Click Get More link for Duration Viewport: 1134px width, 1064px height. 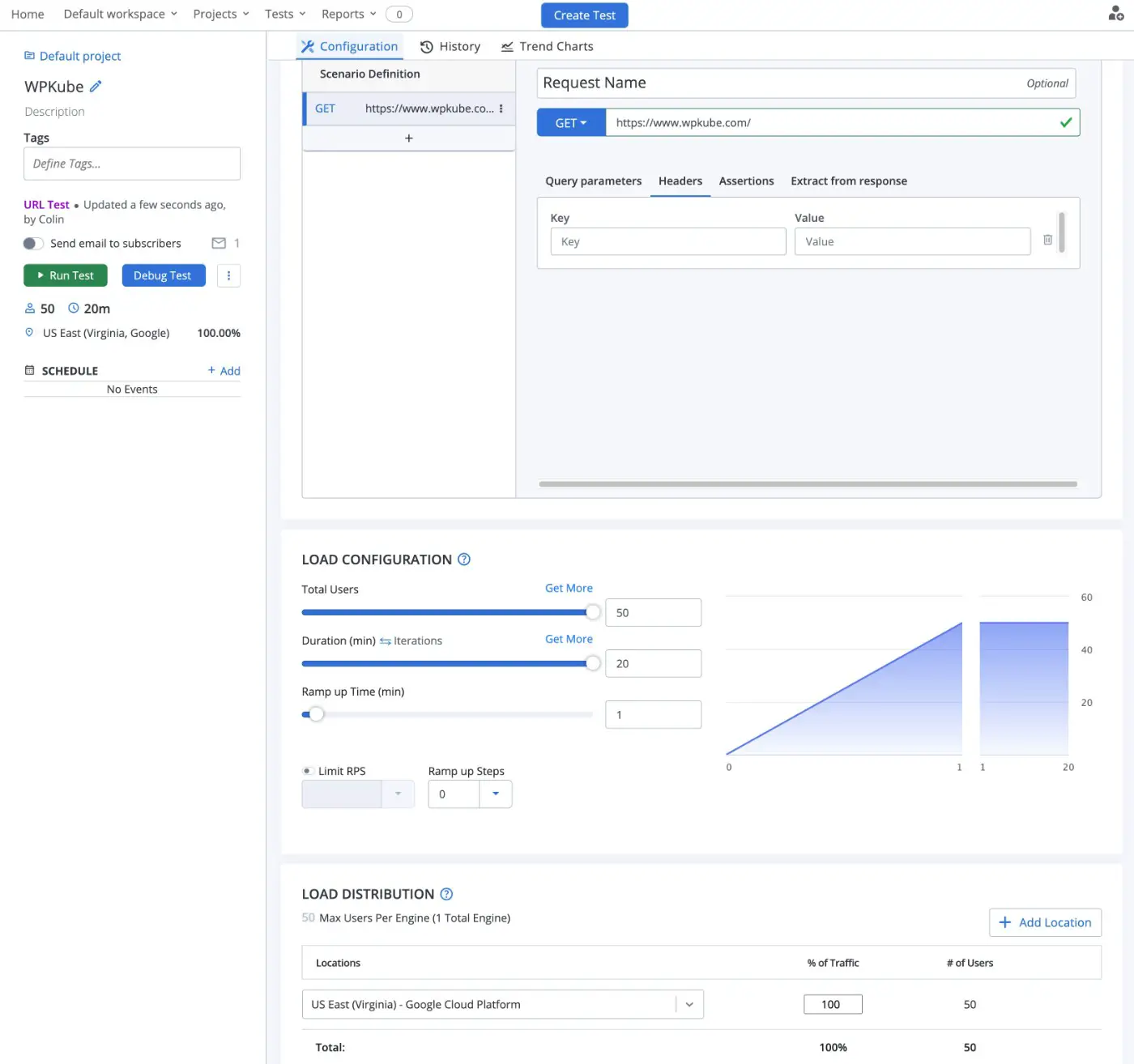coord(569,639)
